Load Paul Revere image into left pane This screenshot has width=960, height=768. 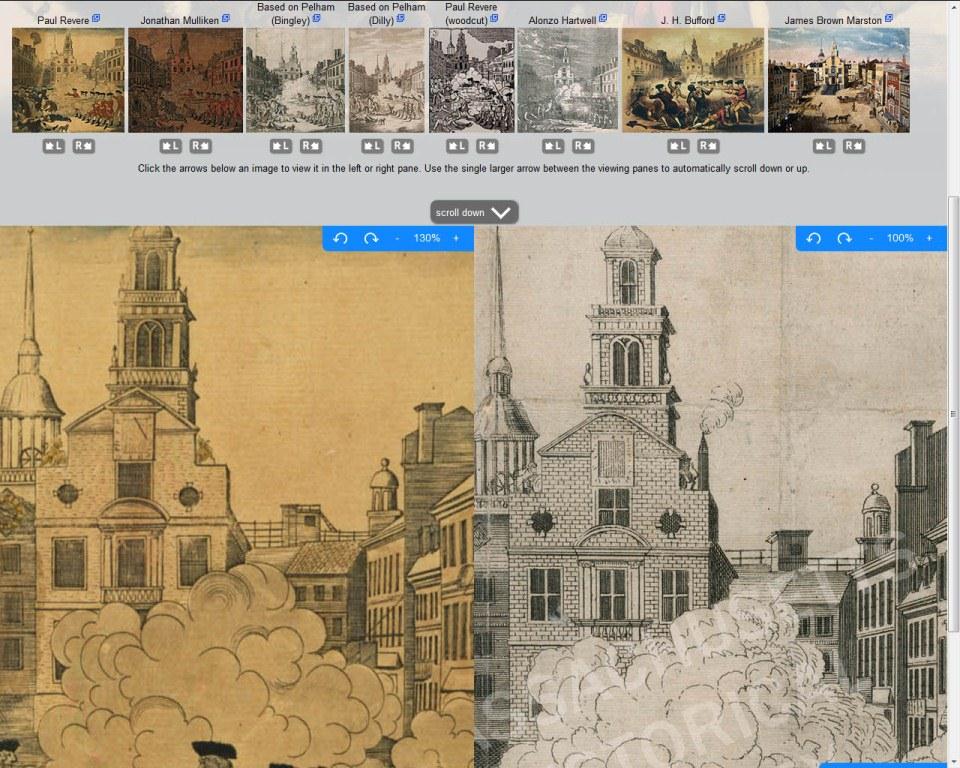(x=54, y=146)
